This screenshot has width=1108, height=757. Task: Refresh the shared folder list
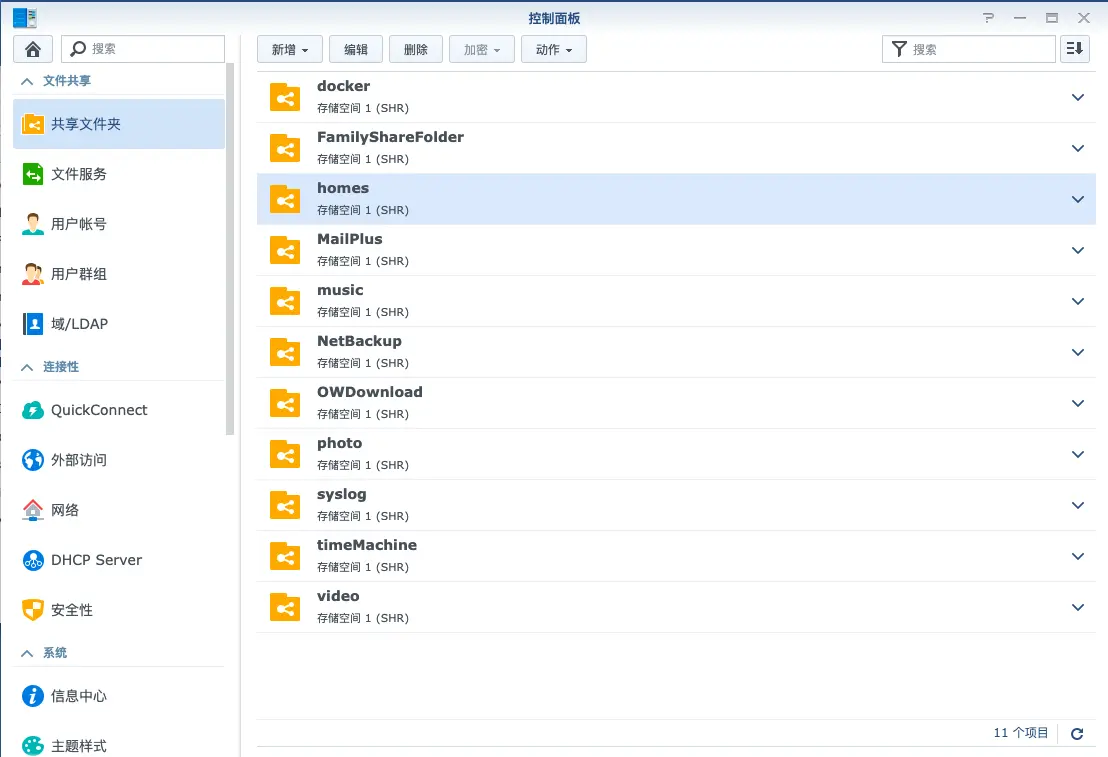click(1077, 734)
